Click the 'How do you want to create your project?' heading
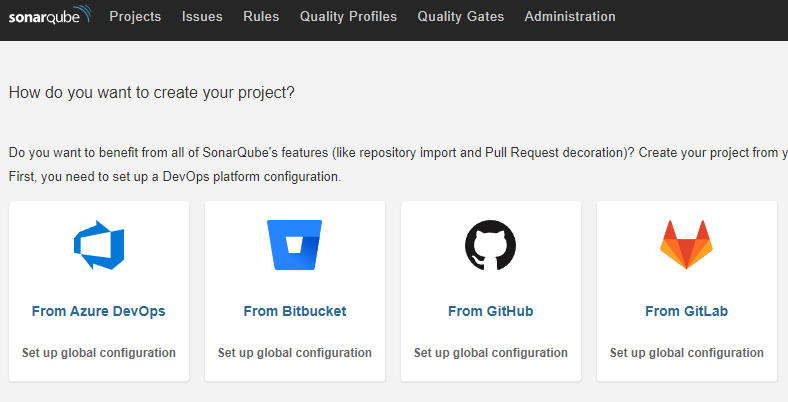This screenshot has width=788, height=402. (152, 93)
